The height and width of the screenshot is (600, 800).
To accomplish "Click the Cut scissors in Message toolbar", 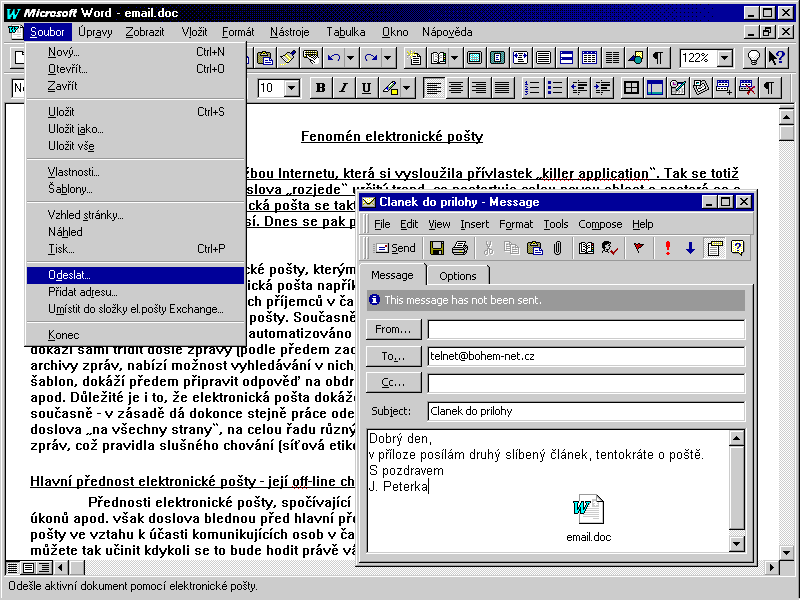I will click(488, 248).
